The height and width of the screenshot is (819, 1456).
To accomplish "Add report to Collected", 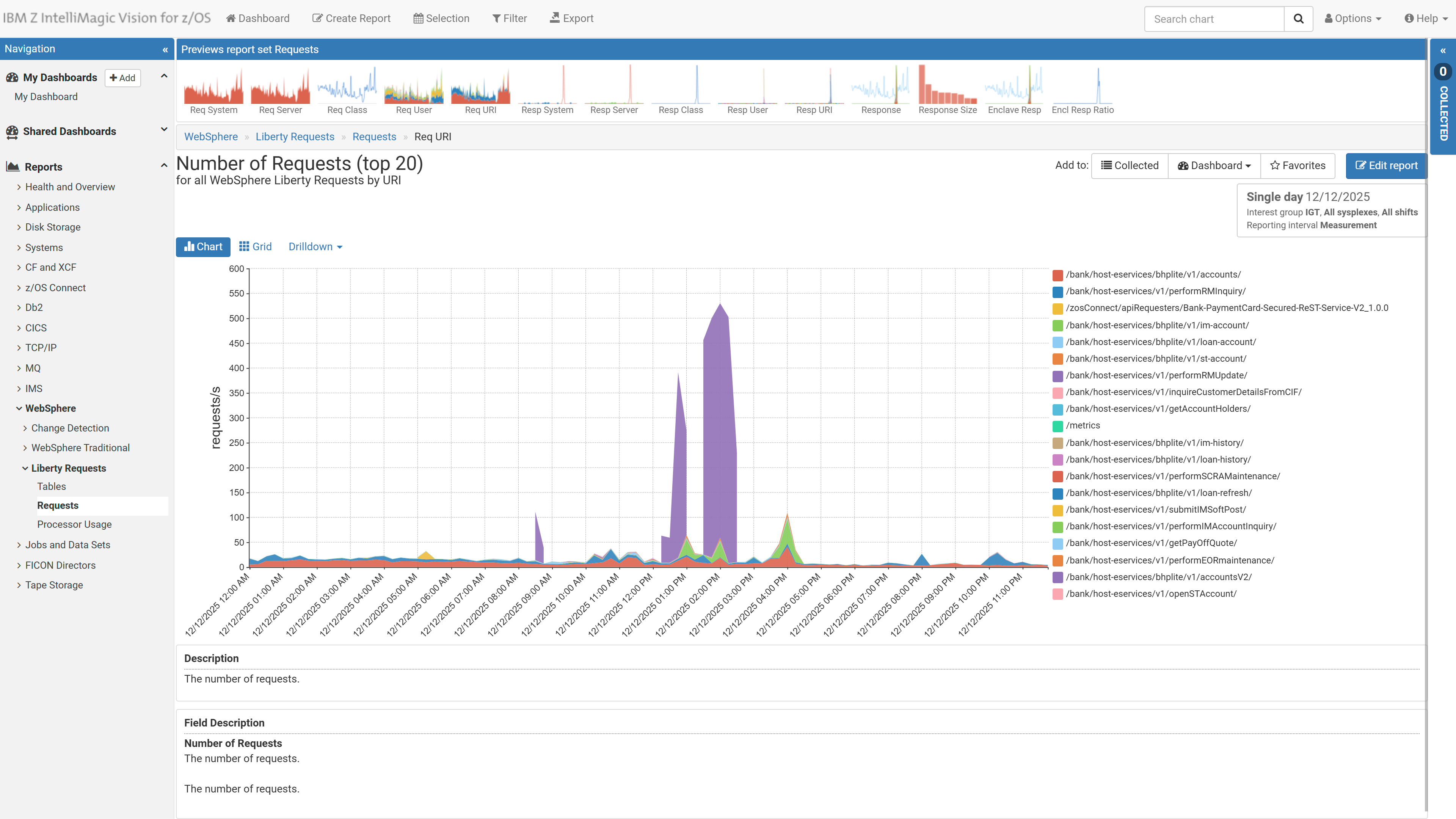I will click(1129, 166).
